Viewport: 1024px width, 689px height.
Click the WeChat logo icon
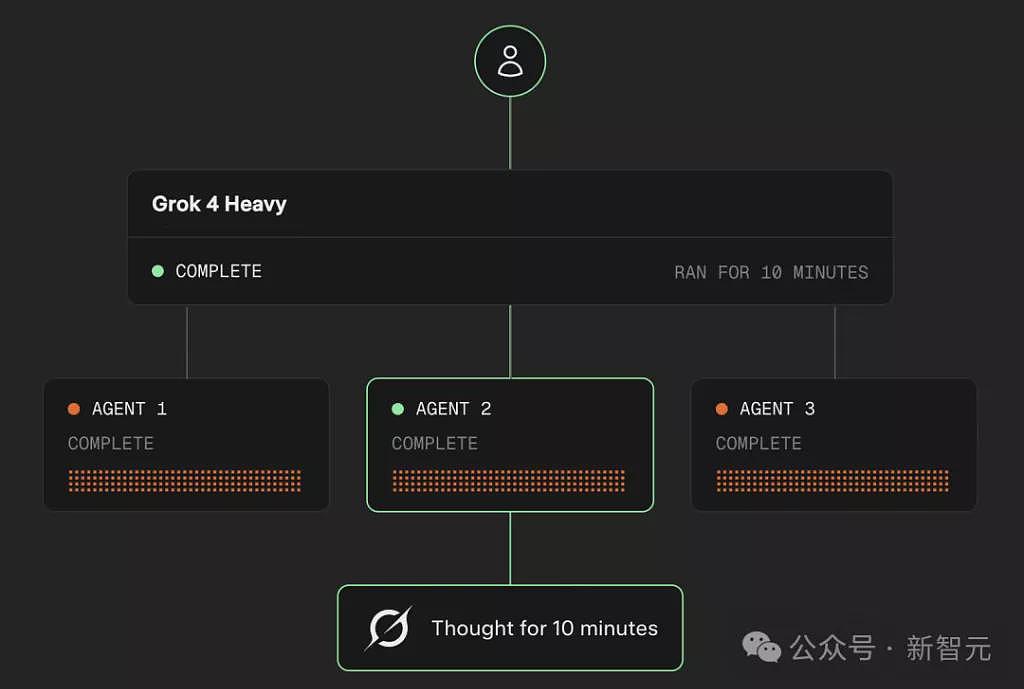tap(761, 647)
